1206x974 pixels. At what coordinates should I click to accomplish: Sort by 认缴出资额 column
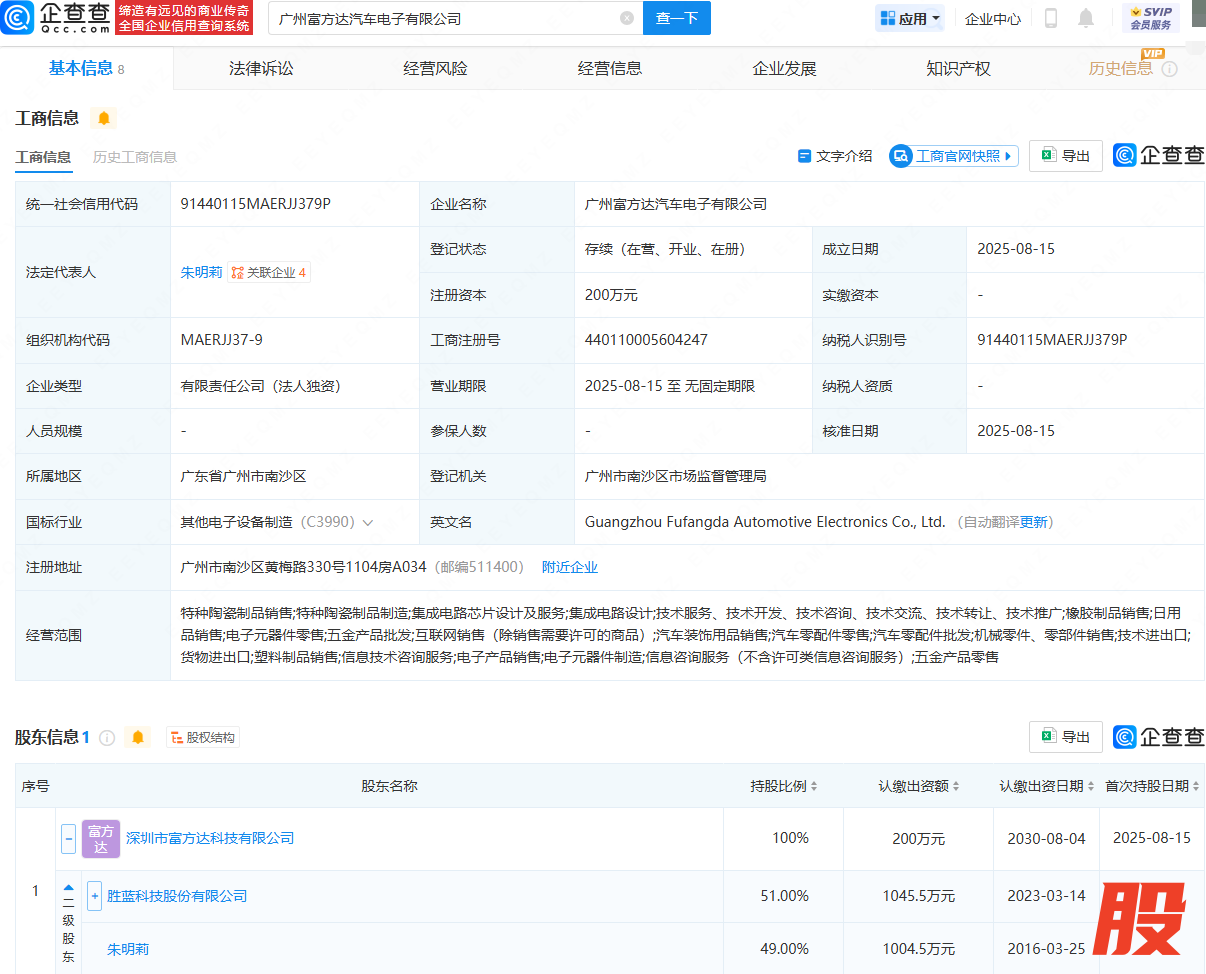click(x=919, y=786)
